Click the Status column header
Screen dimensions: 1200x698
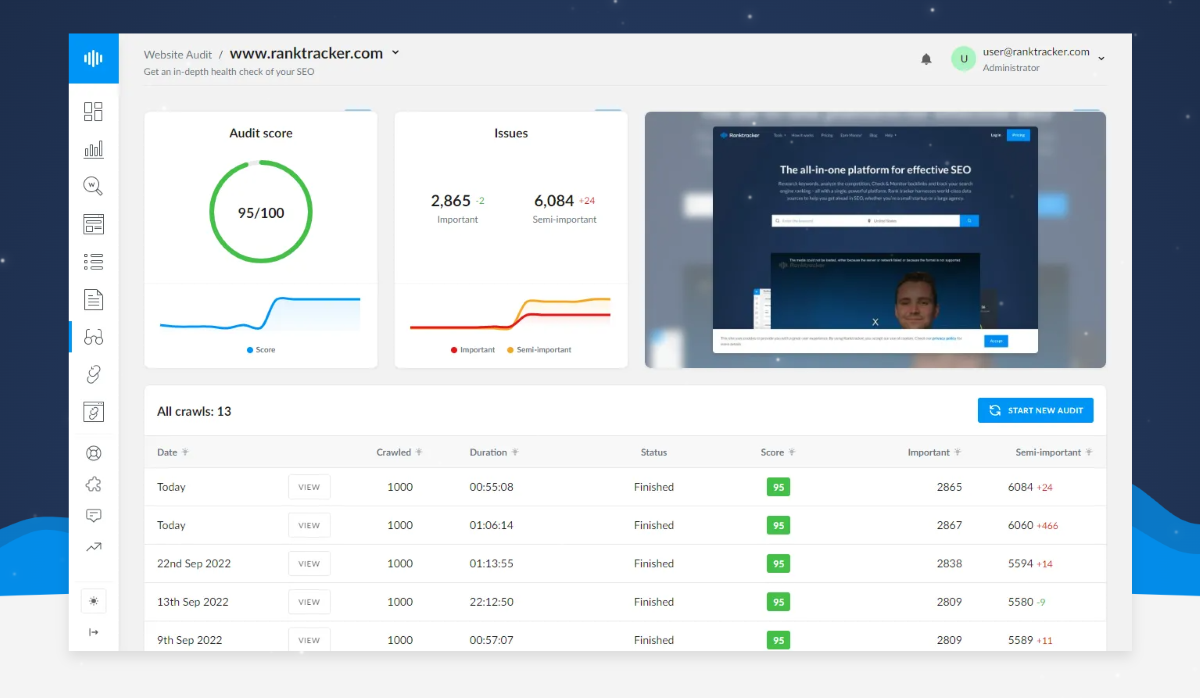[654, 453]
